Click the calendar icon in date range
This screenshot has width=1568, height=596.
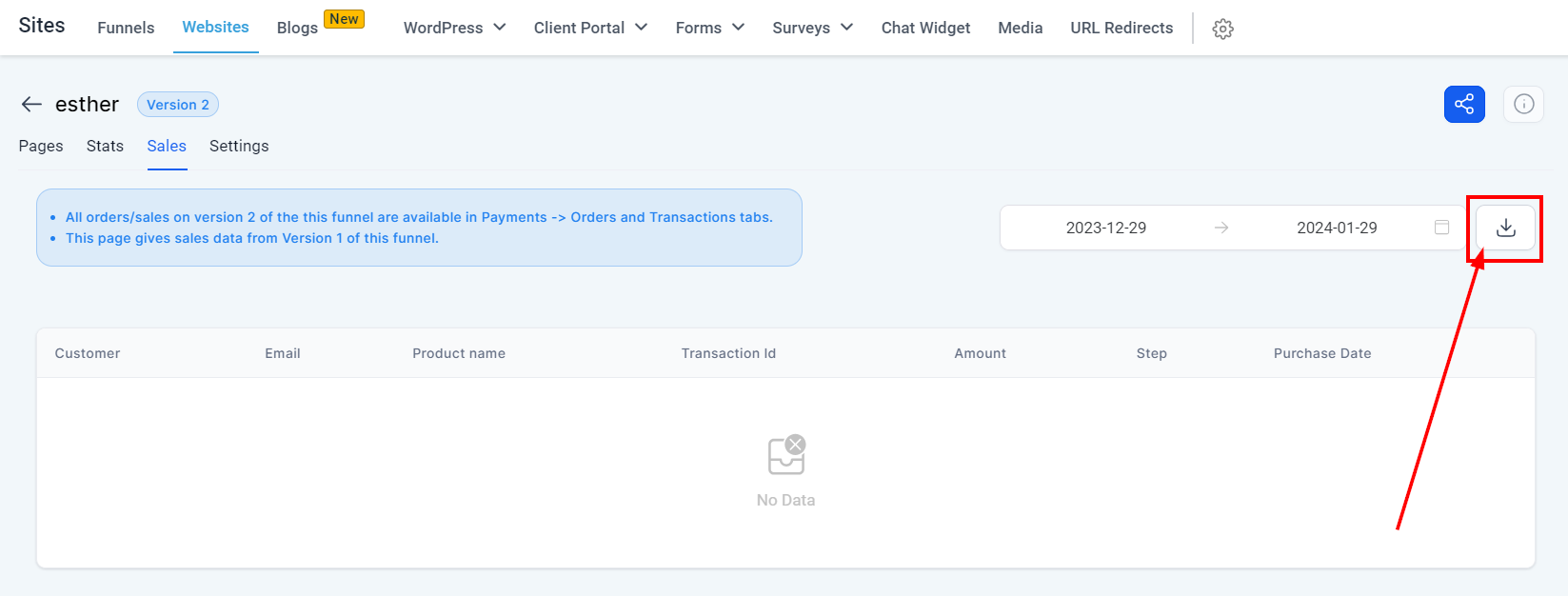pos(1441,228)
